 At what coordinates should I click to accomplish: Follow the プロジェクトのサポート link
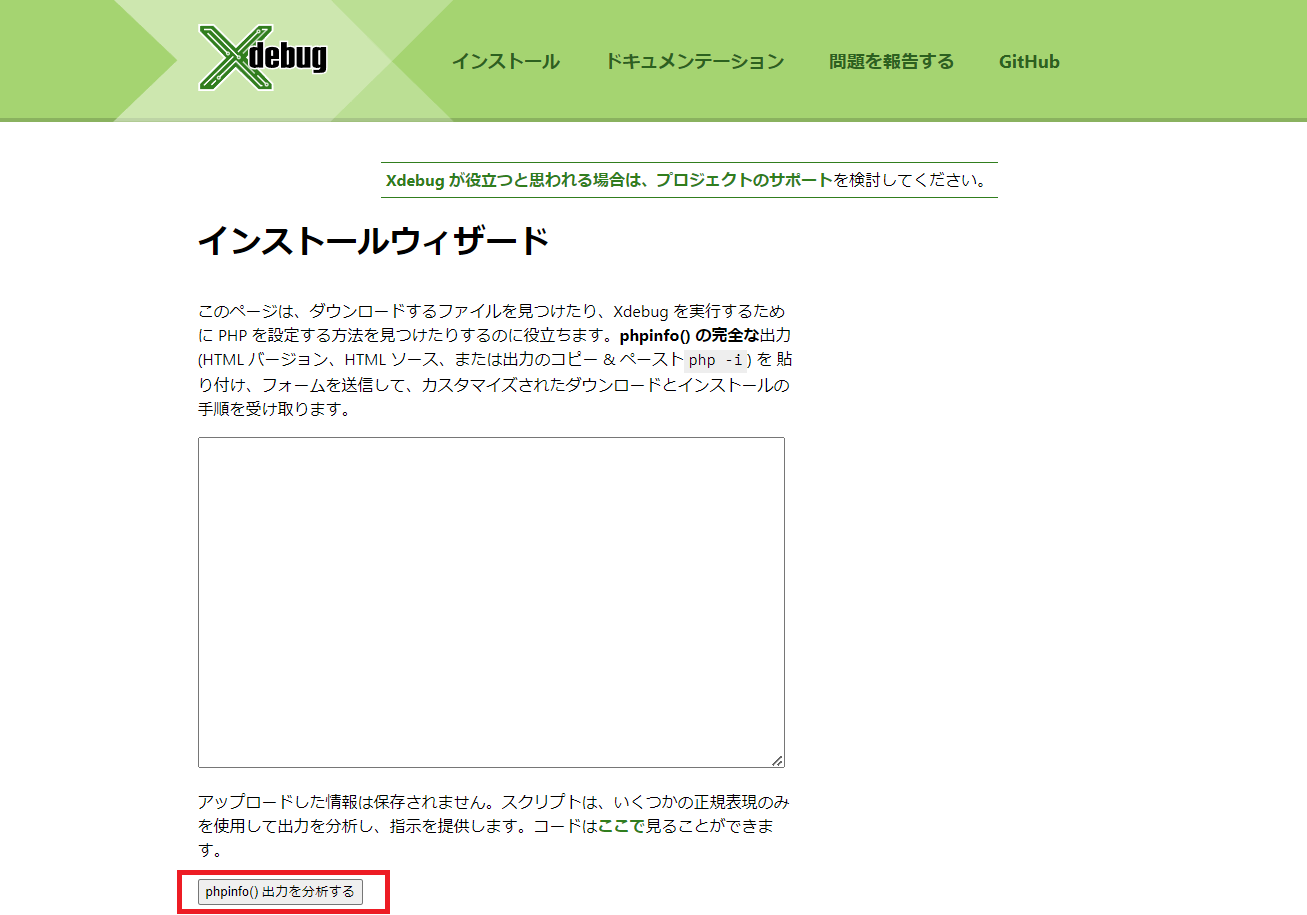pyautogui.click(x=744, y=181)
